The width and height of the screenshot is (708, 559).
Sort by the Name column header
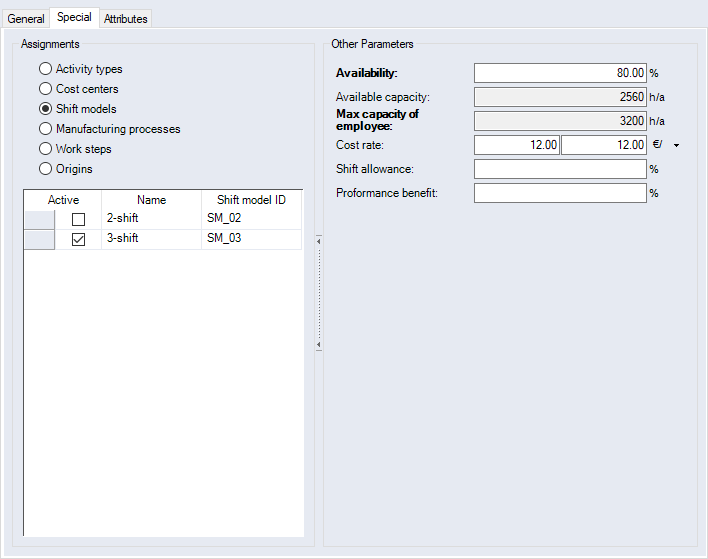point(151,200)
